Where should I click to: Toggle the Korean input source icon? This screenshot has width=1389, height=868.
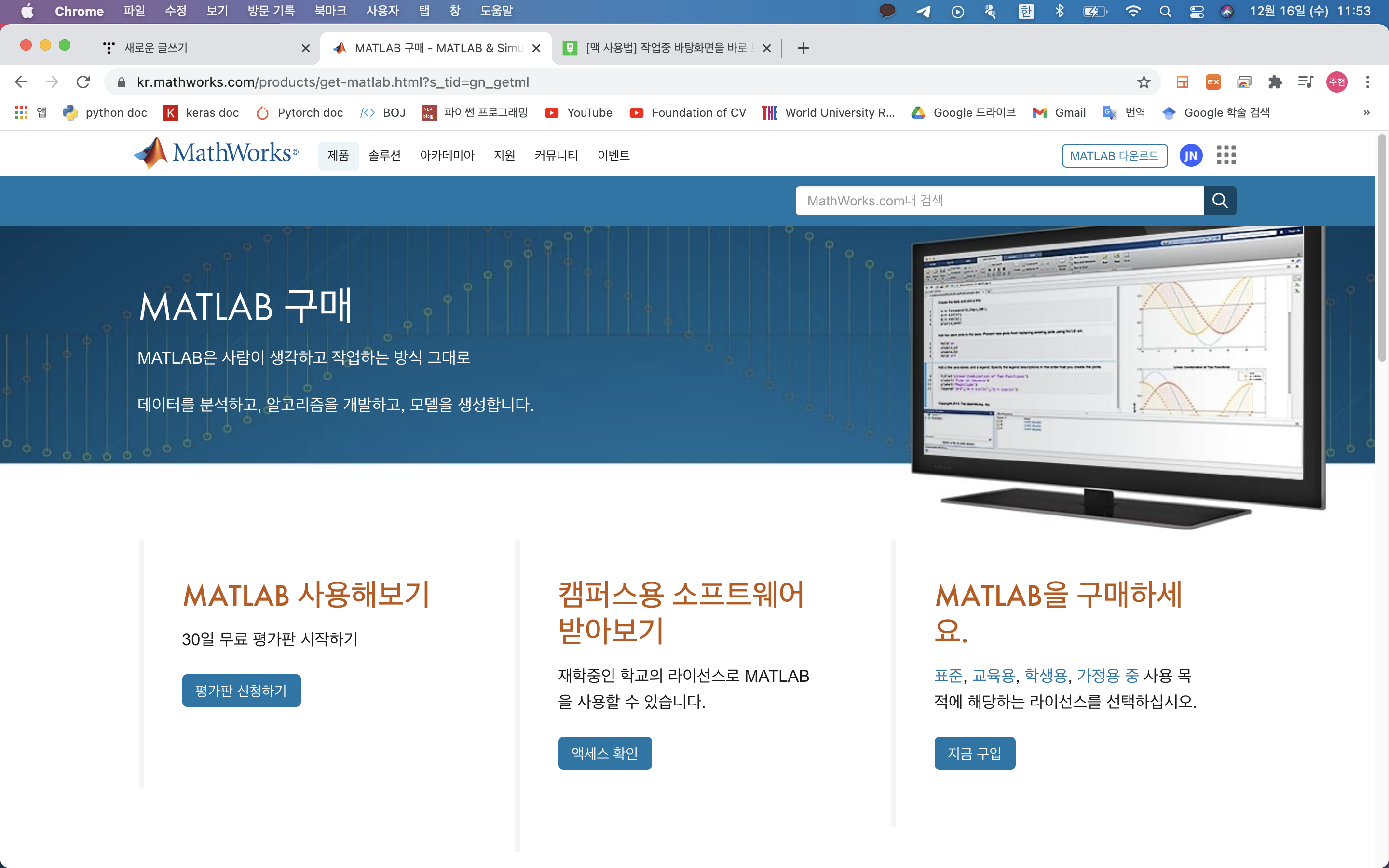point(1026,12)
